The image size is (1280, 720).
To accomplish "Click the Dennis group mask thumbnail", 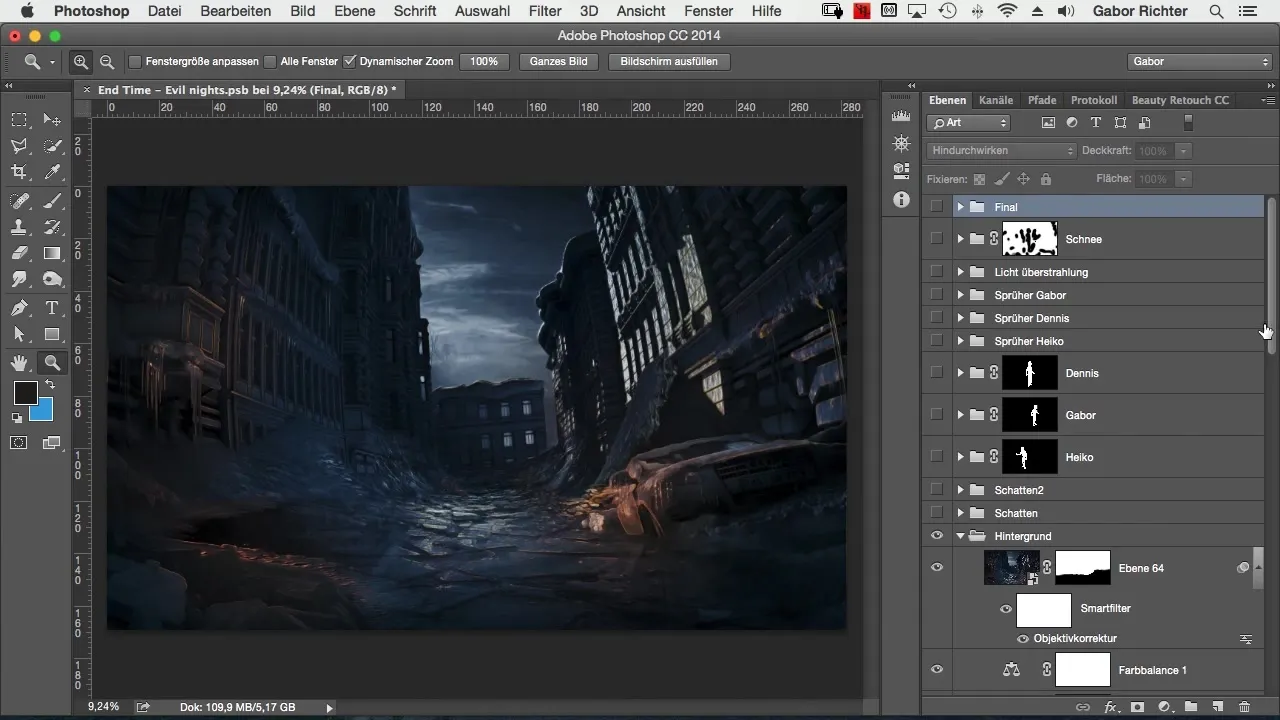I will [x=1030, y=373].
